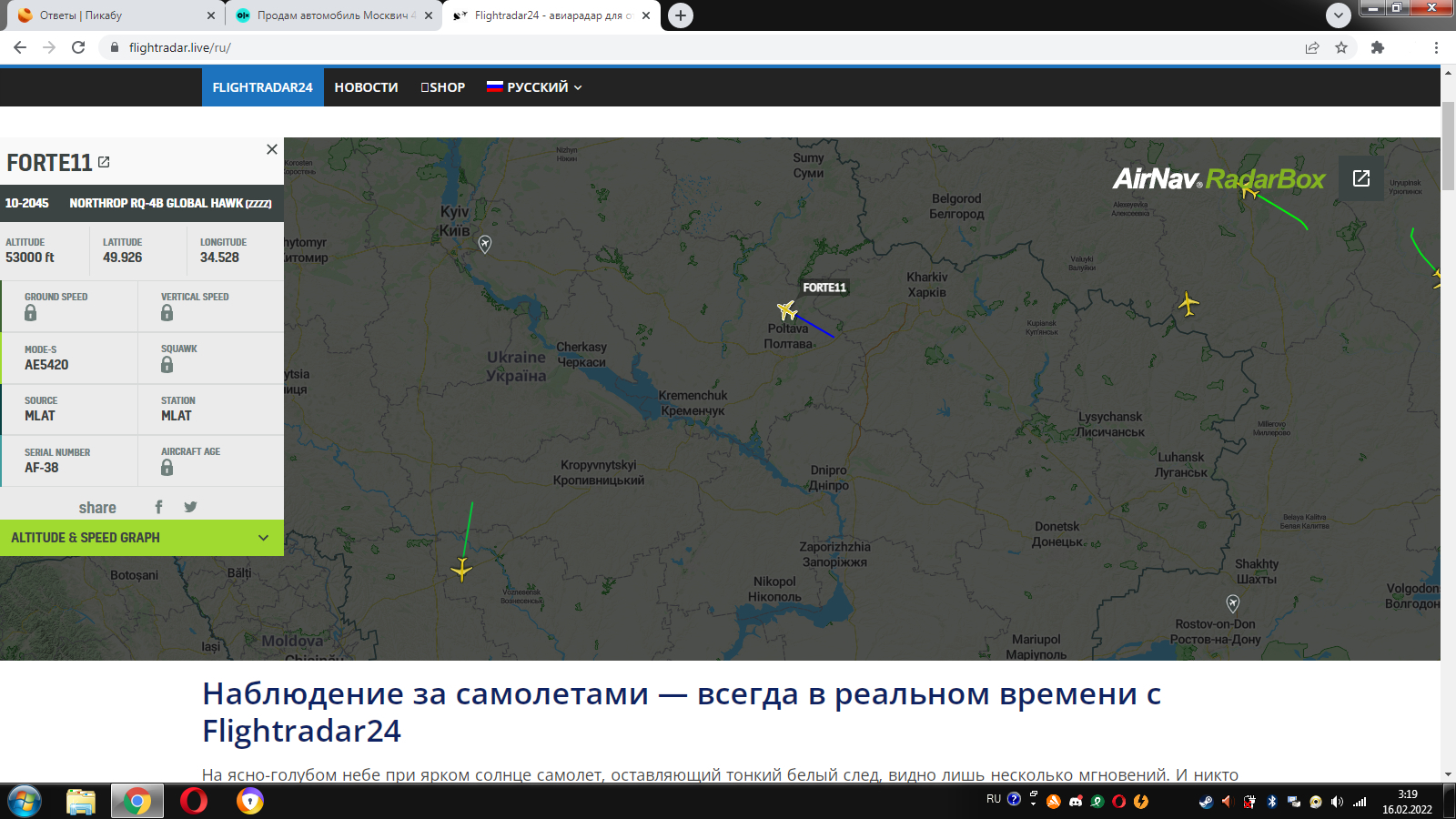Open the Chrome three-dot menu

tap(1436, 47)
